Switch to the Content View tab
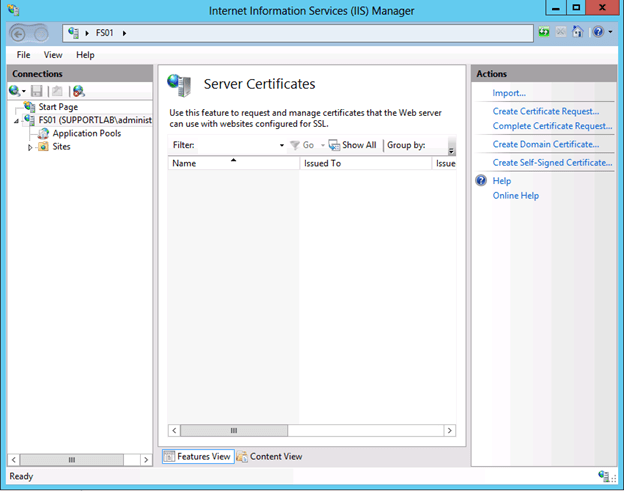The height and width of the screenshot is (491, 624). pyautogui.click(x=270, y=456)
